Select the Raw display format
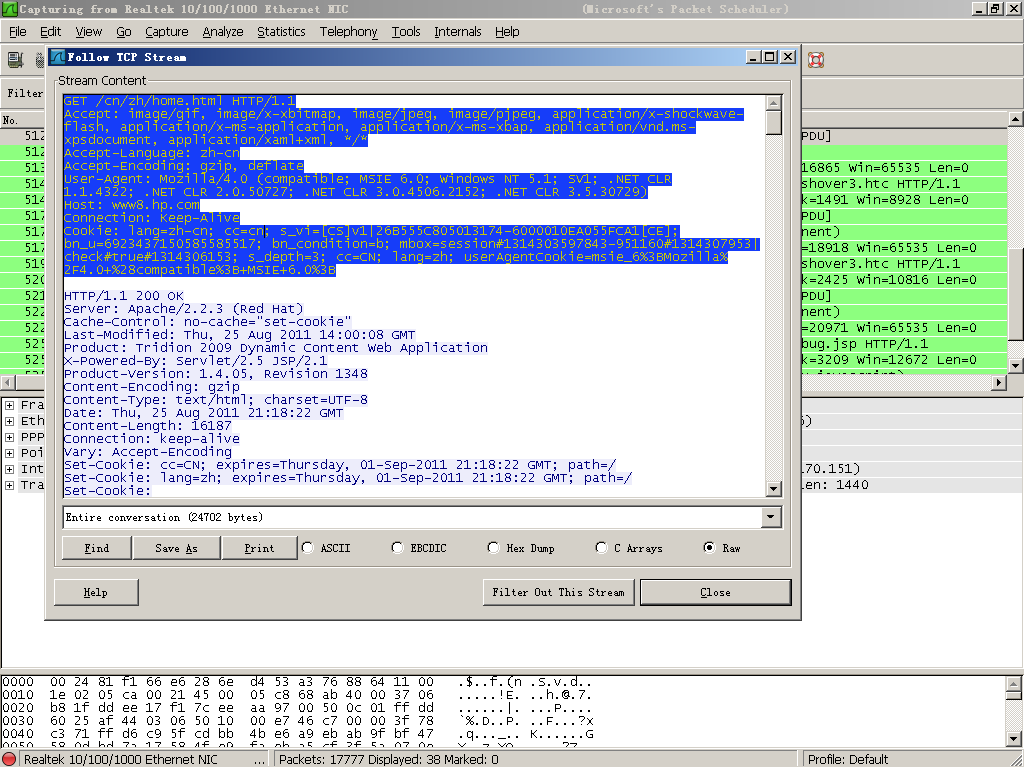 pyautogui.click(x=709, y=548)
